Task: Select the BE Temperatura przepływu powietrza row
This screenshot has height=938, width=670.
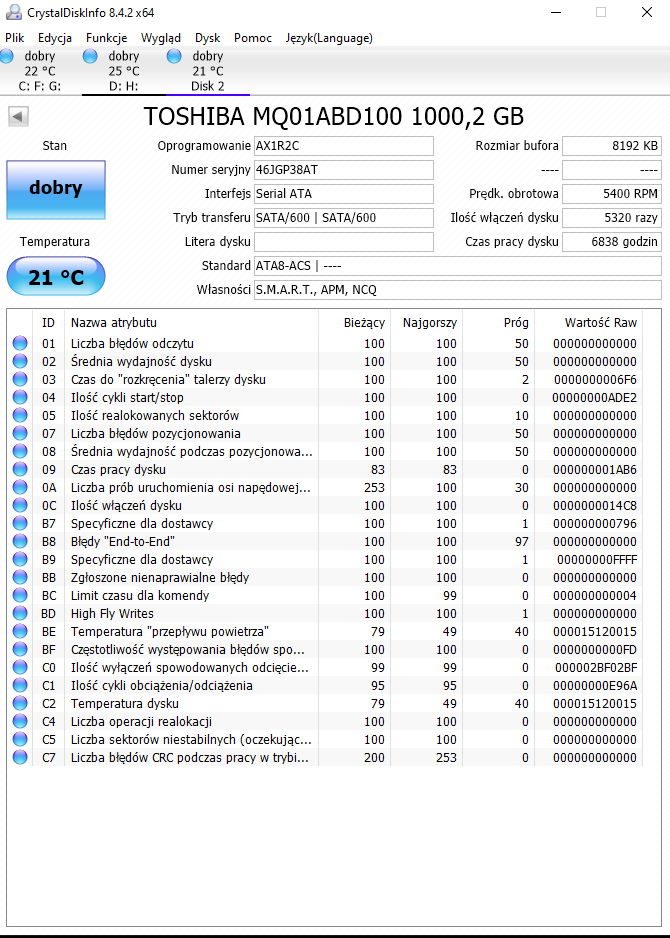Action: (x=325, y=631)
